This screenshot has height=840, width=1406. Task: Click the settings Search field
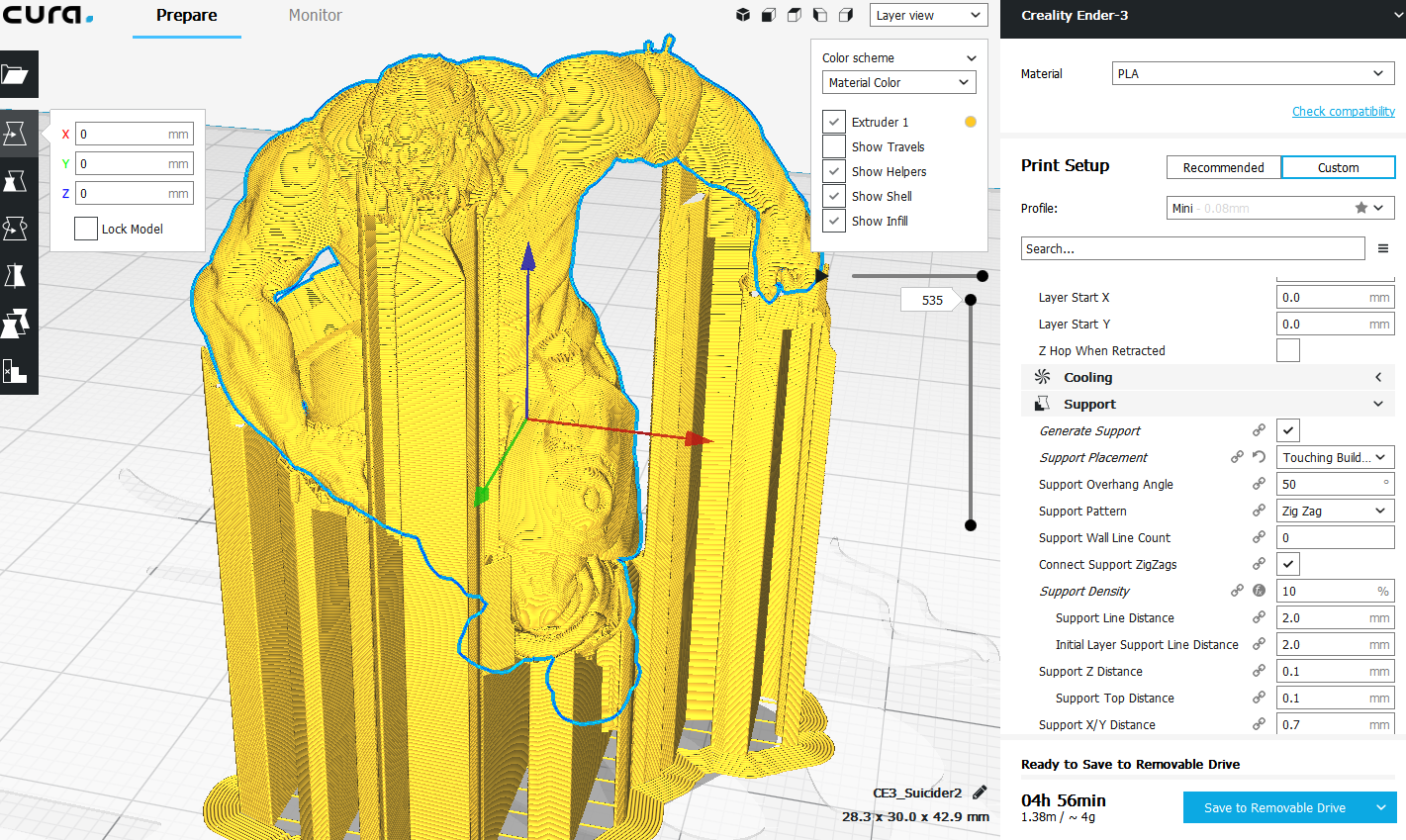(1192, 248)
